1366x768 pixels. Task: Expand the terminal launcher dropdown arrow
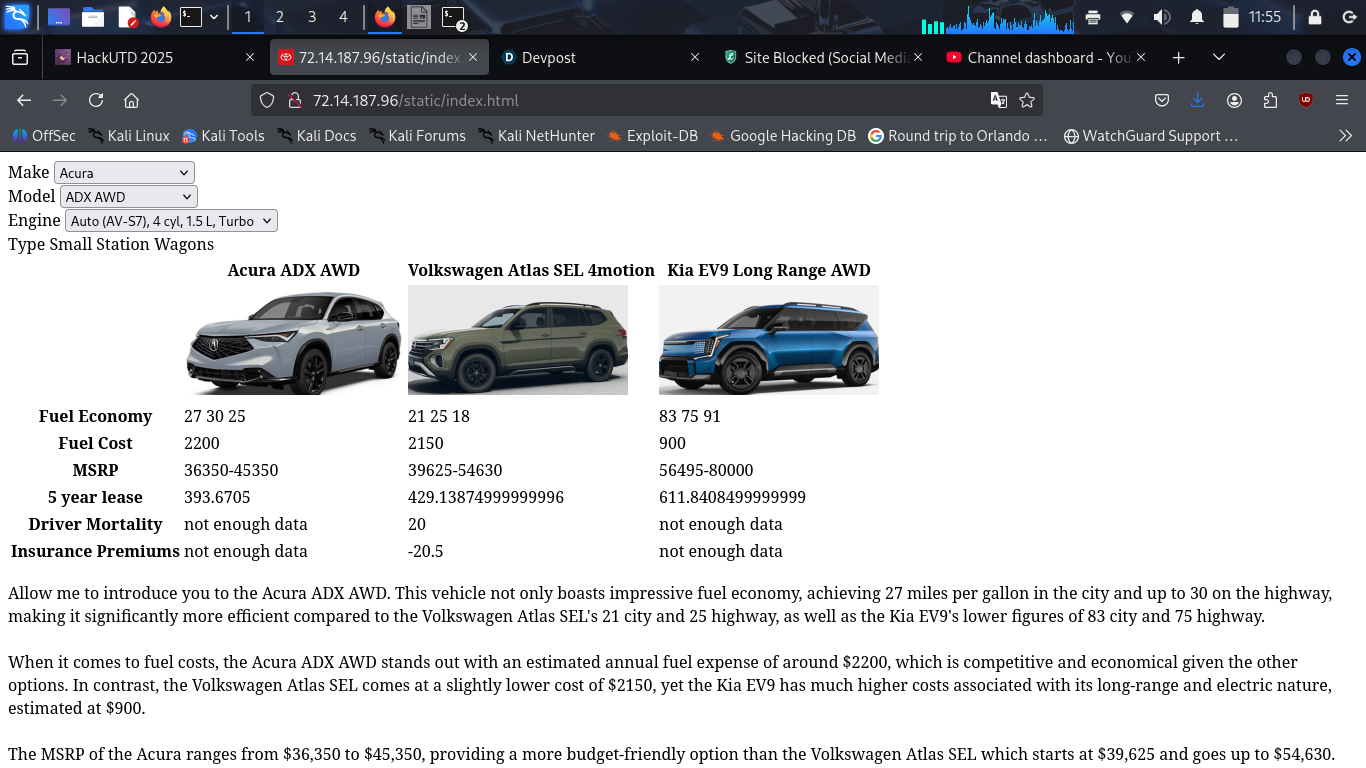214,17
